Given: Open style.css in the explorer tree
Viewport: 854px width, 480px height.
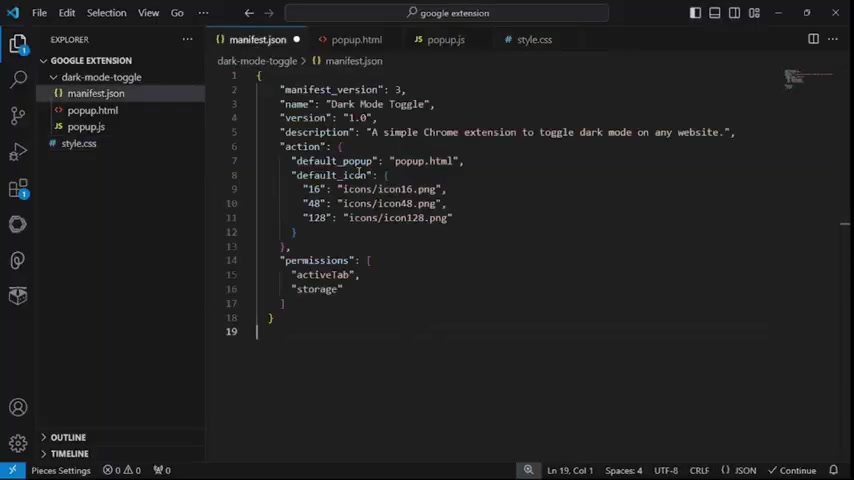Looking at the screenshot, I should coord(79,144).
